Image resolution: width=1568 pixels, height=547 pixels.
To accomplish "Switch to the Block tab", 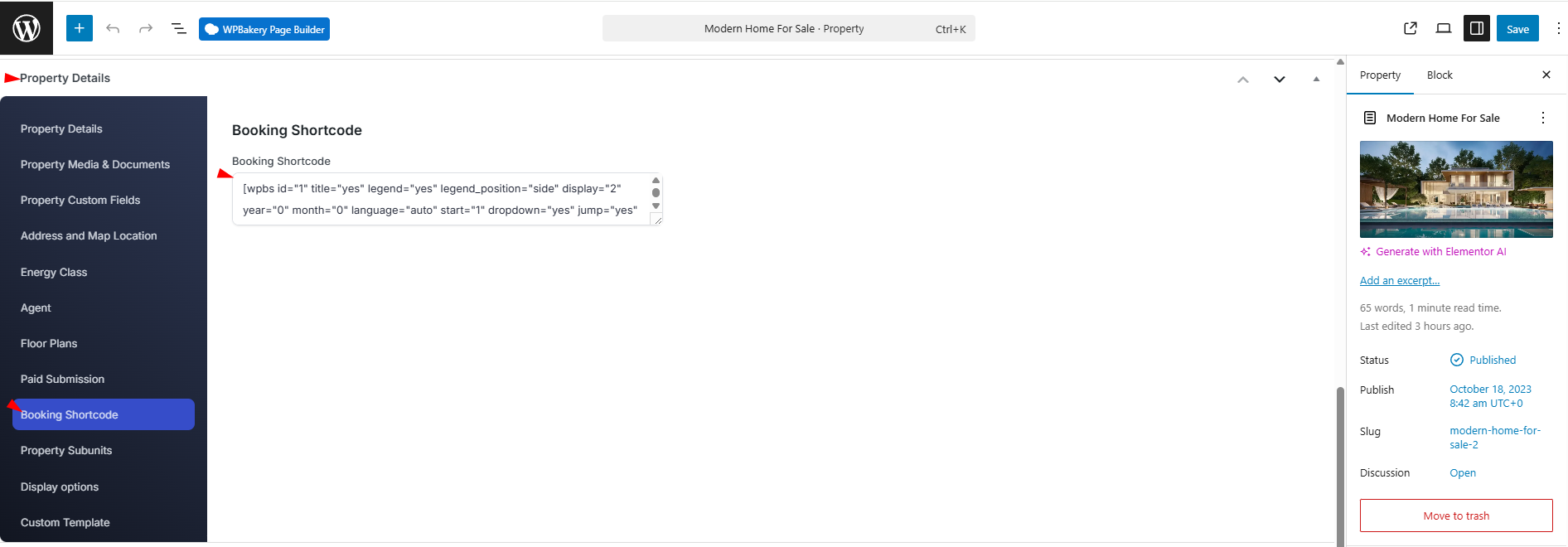I will tap(1440, 75).
